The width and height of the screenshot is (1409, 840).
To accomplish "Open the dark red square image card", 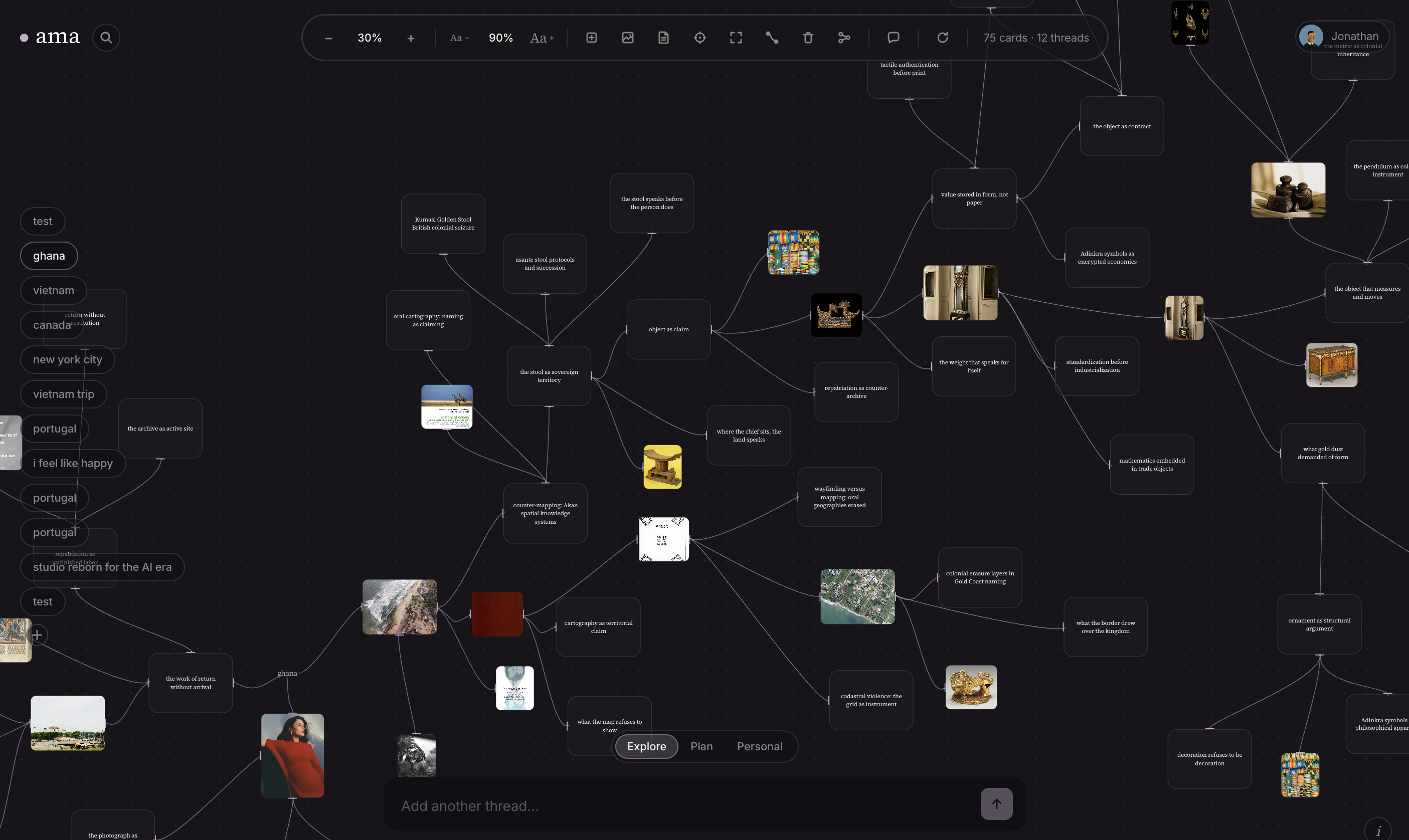I will (497, 614).
